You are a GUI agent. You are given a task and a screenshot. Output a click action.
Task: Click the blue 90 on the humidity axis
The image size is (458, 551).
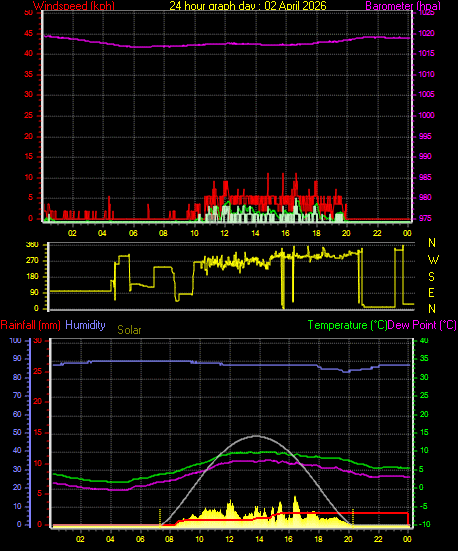[x=17, y=358]
